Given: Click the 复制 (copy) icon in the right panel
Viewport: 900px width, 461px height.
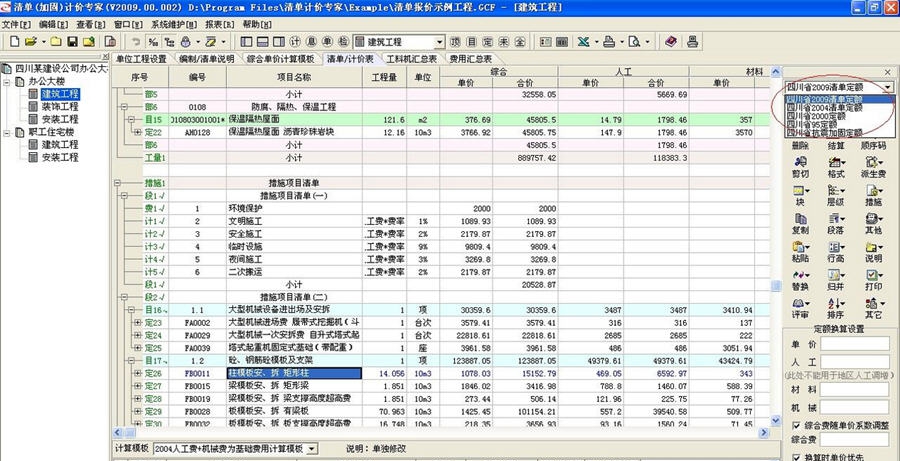Looking at the screenshot, I should (800, 216).
